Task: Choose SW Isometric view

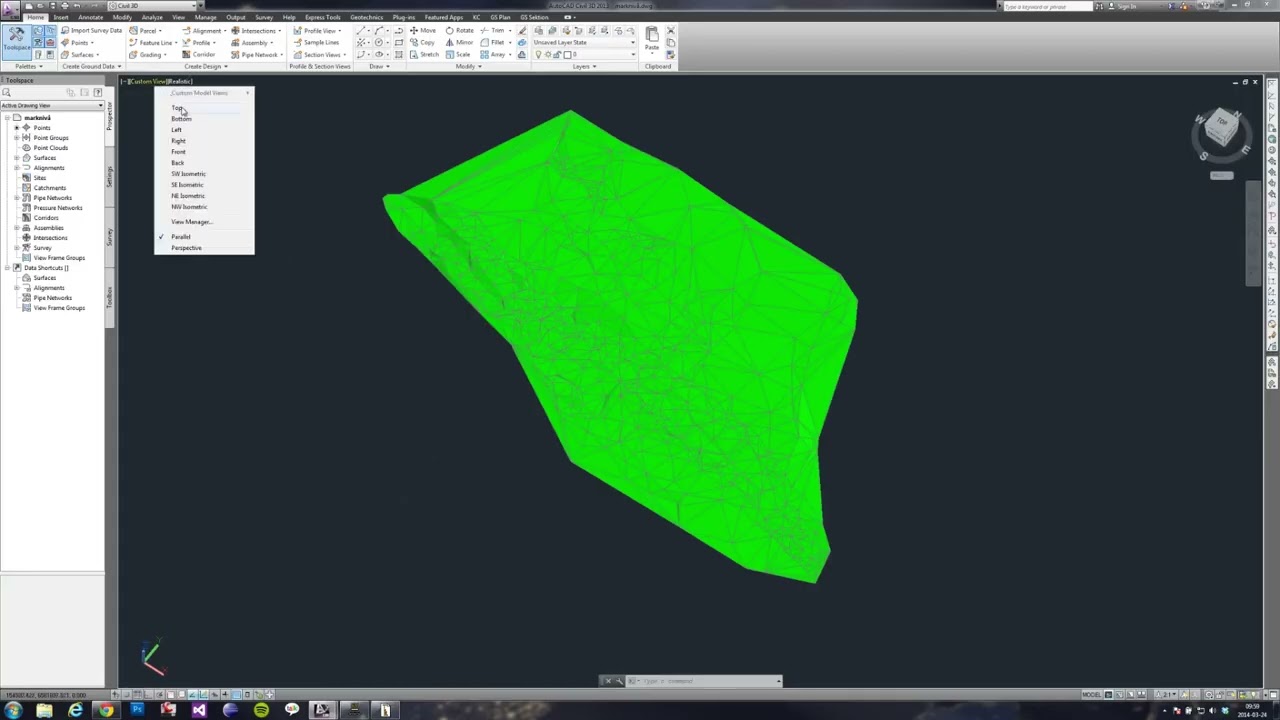Action: (188, 174)
